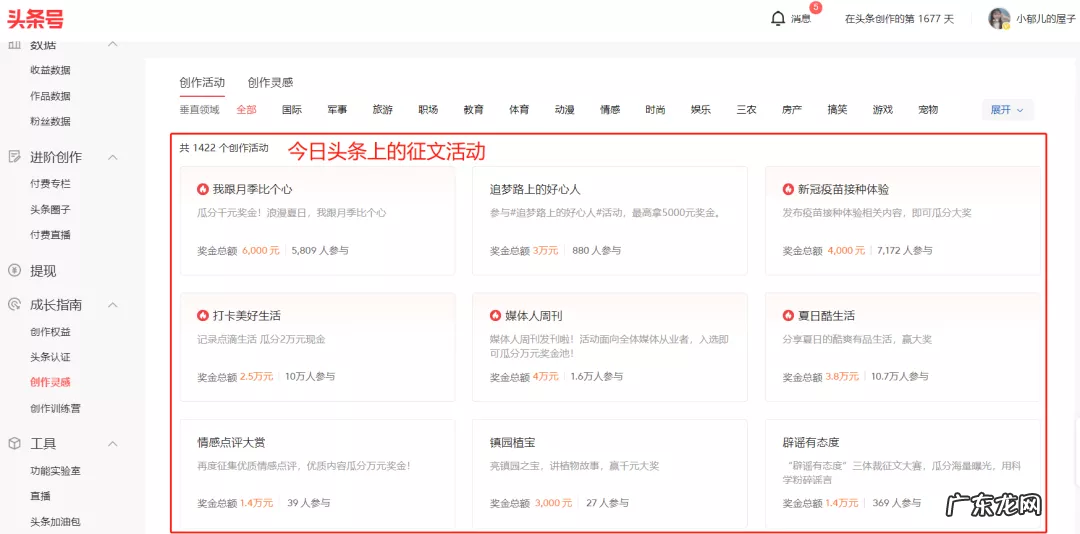This screenshot has width=1080, height=534.
Task: Collapse the 进阶创作 section chevron
Action: pos(114,157)
